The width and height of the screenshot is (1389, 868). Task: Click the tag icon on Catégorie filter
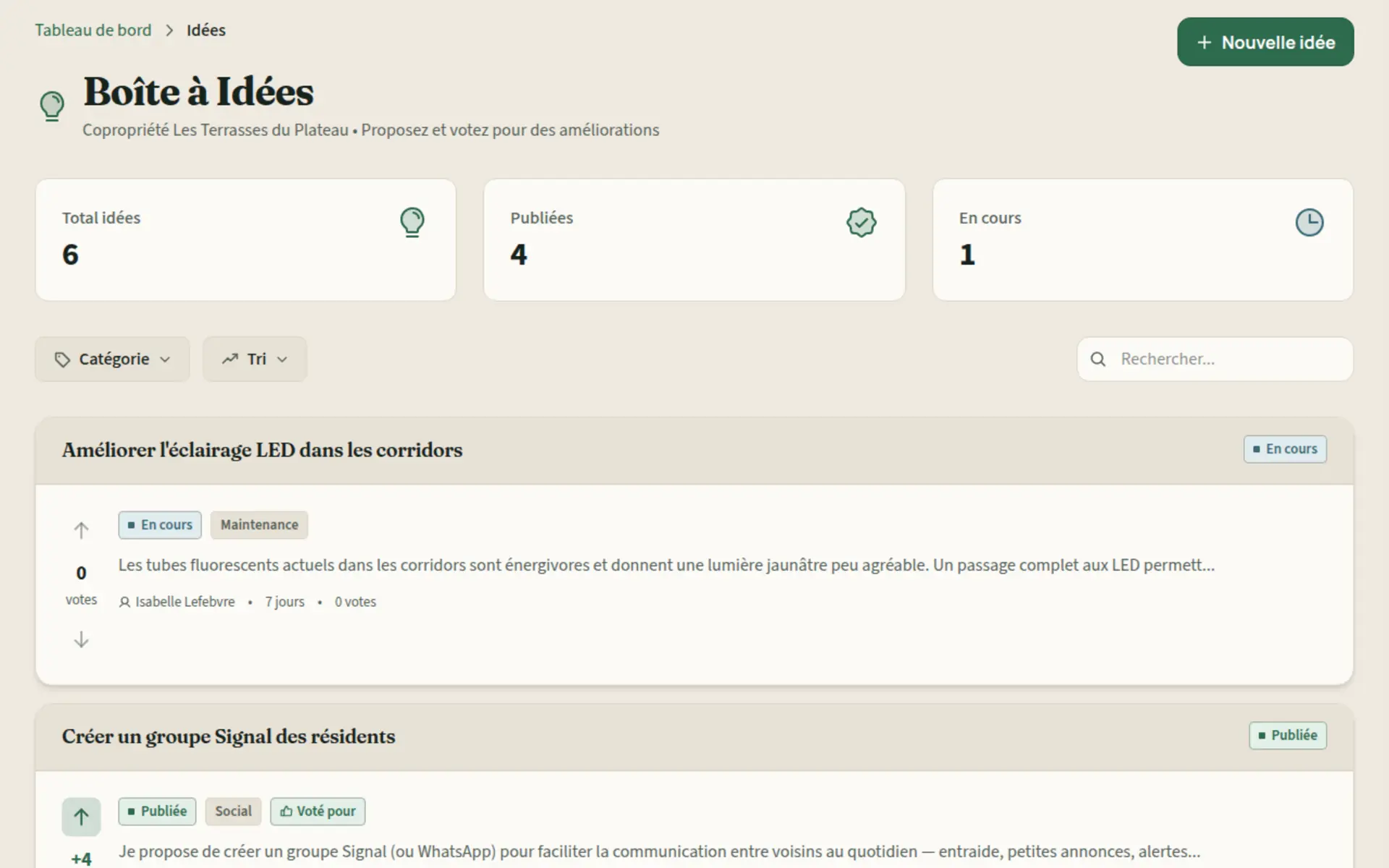[63, 359]
